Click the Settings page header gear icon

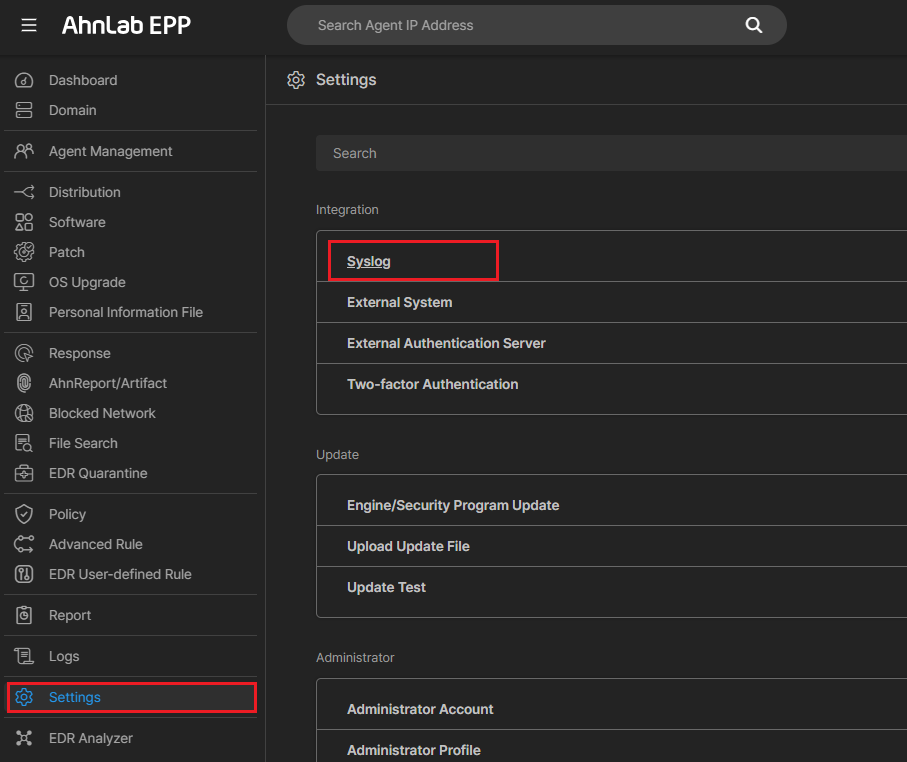point(296,80)
